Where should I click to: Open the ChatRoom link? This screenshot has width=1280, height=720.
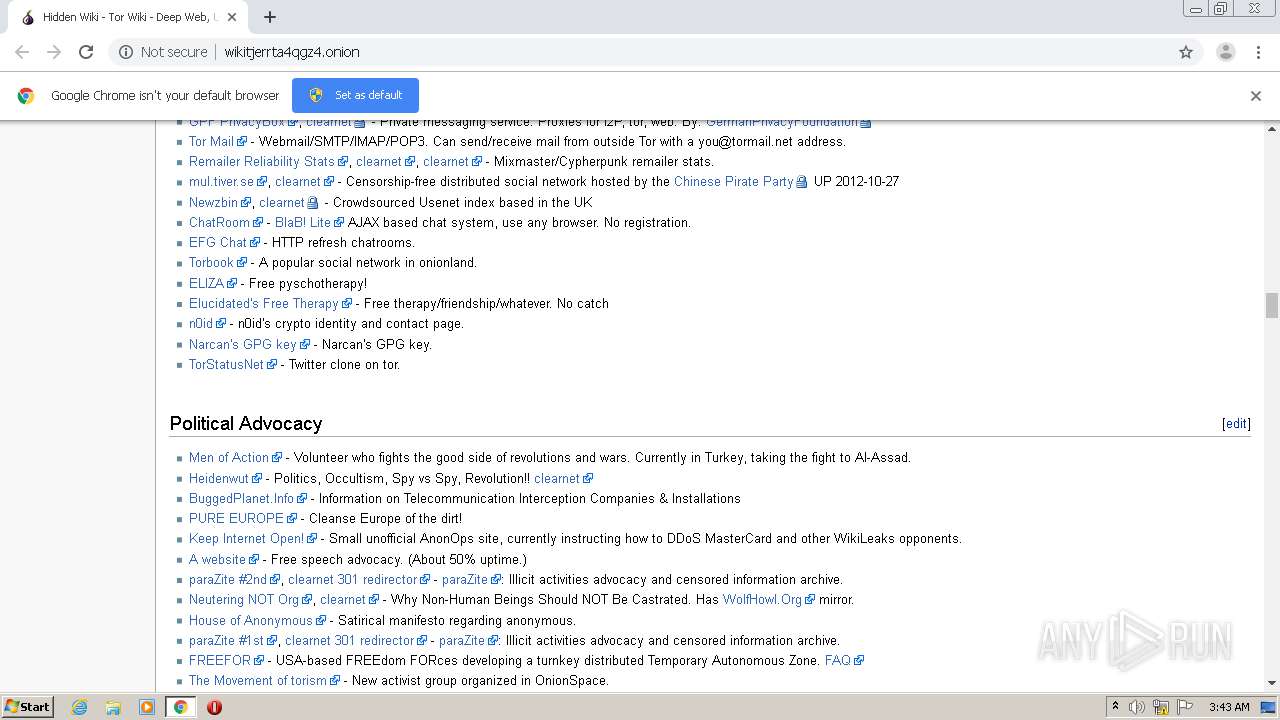pos(219,222)
